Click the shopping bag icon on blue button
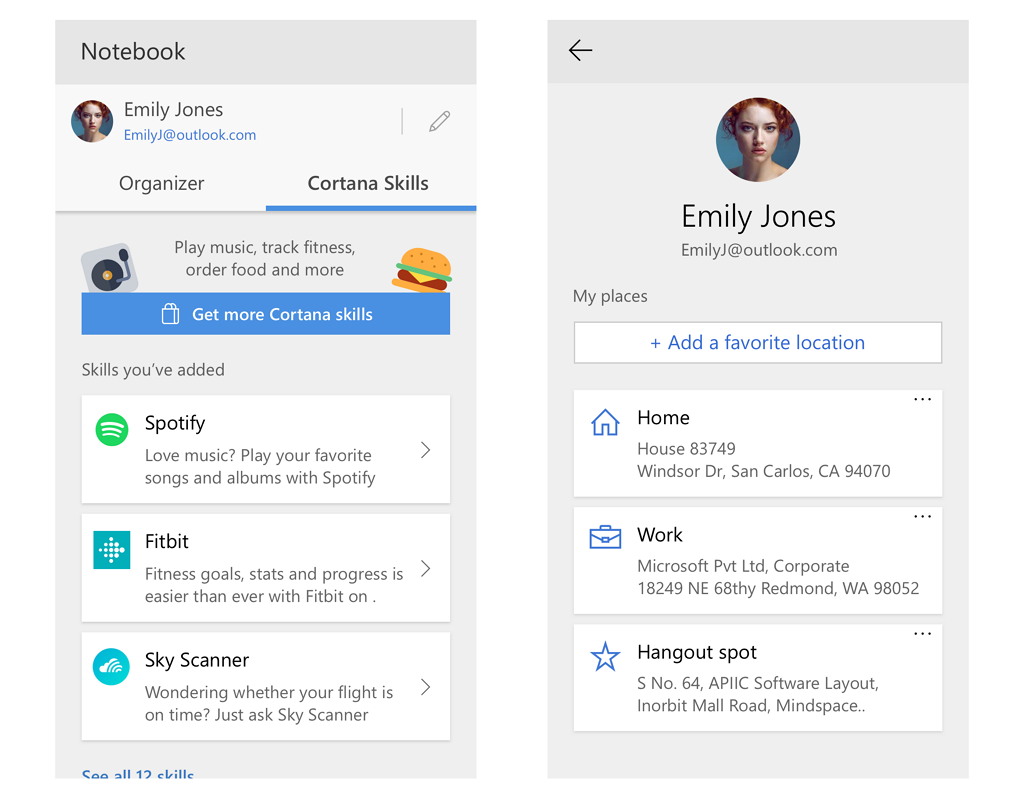Viewport: 1024px width, 806px height. point(170,314)
